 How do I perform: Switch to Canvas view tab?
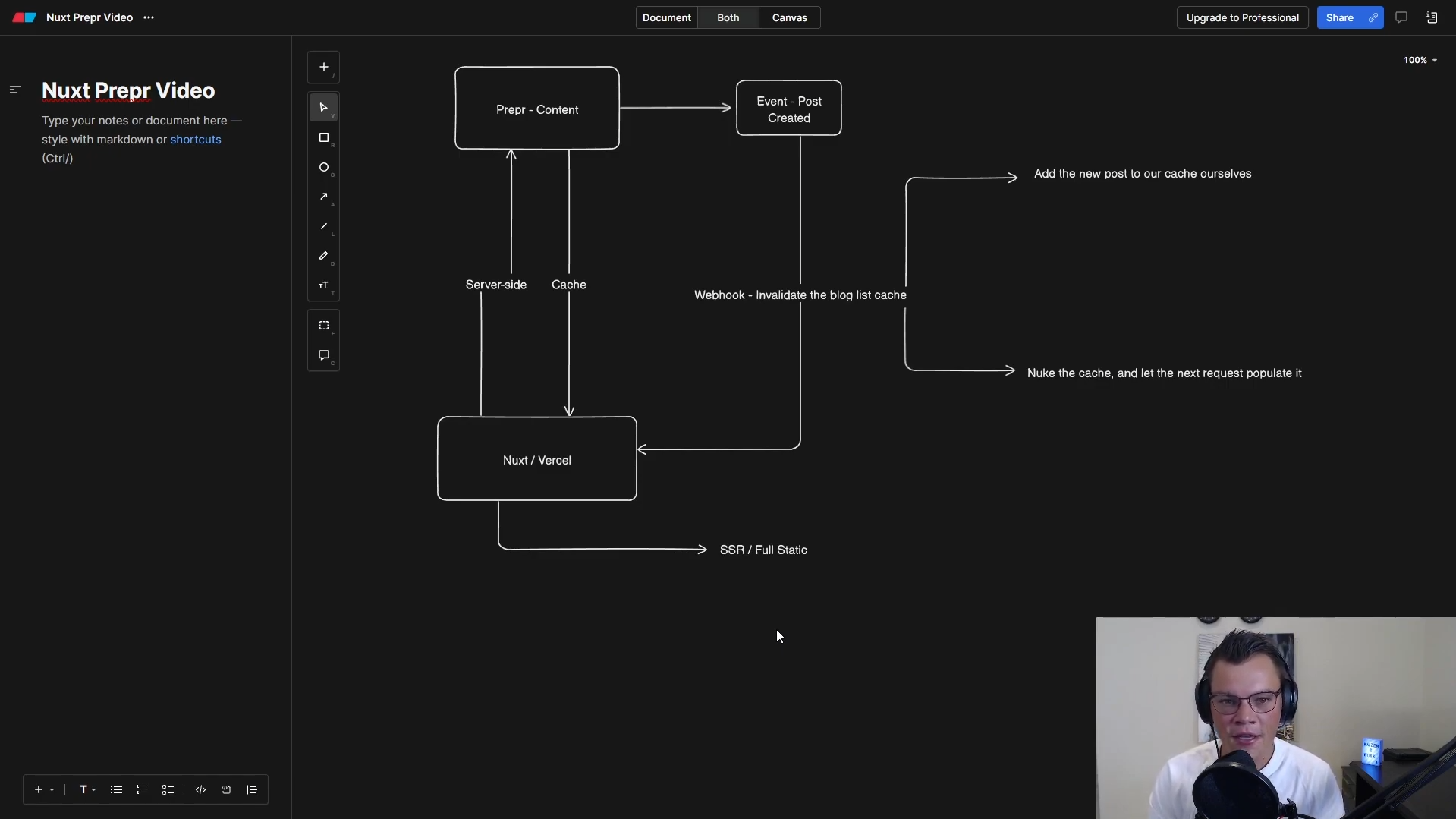tap(789, 17)
